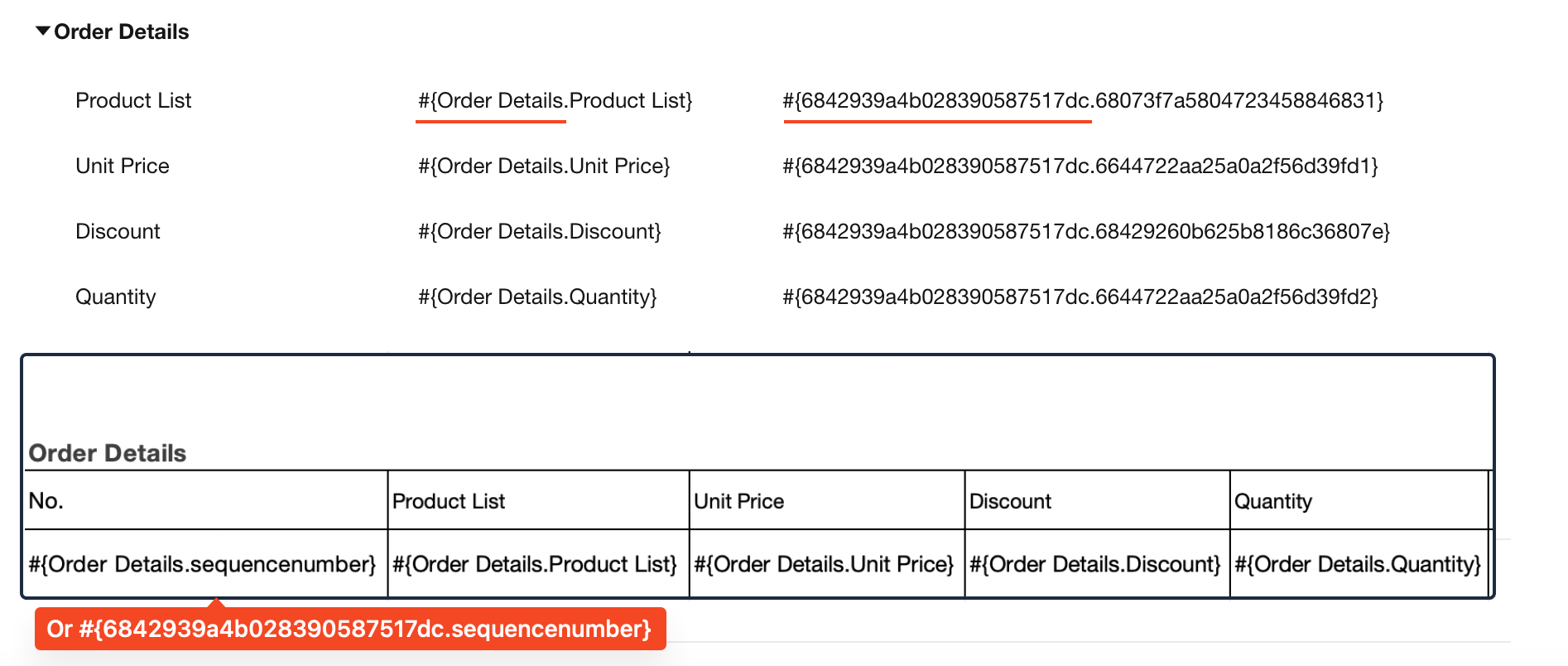Click the red sequencenumber tooltip
Screen dimensions: 1568x666
click(349, 630)
